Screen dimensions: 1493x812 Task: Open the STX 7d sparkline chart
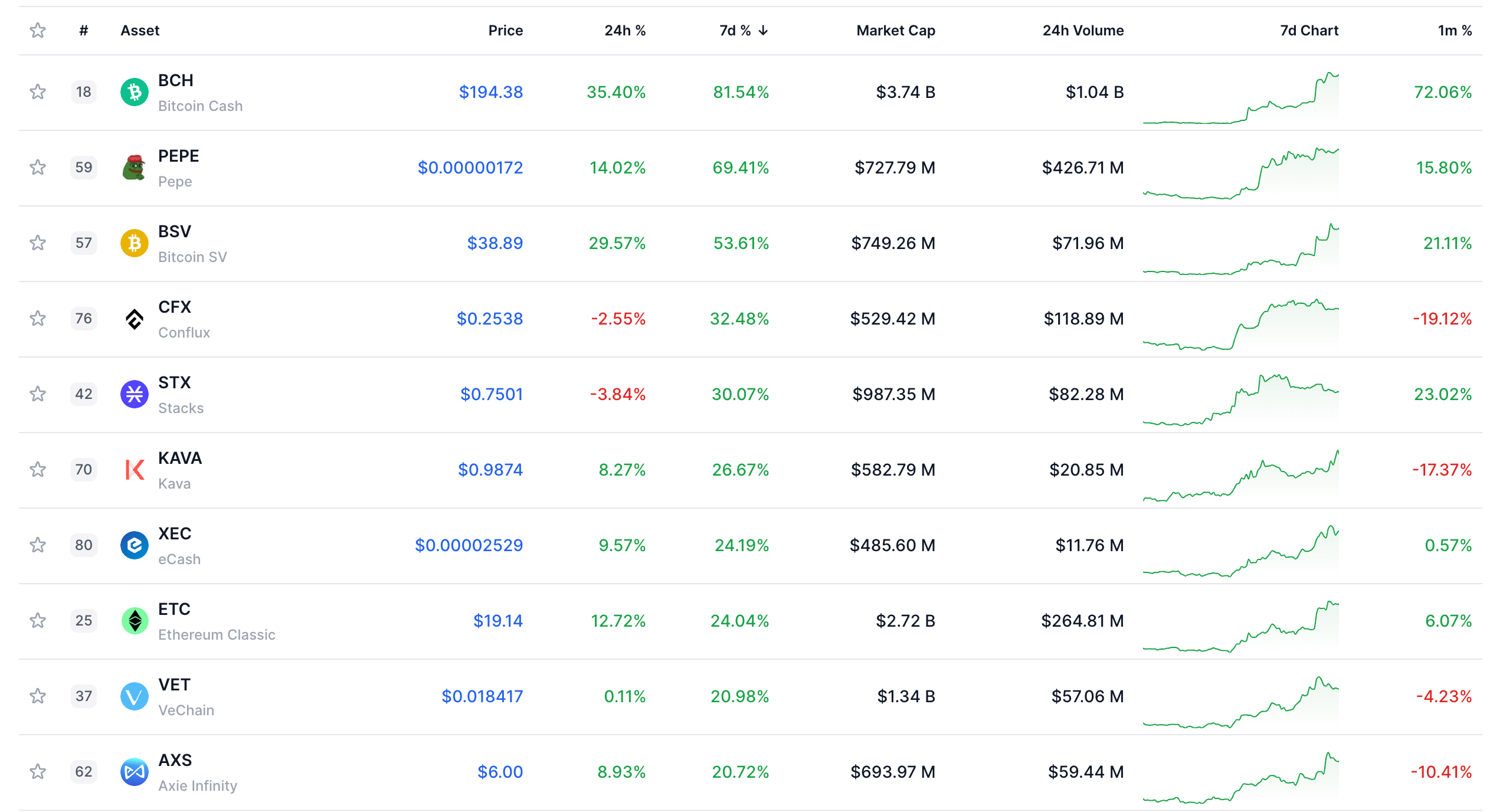[x=1240, y=398]
